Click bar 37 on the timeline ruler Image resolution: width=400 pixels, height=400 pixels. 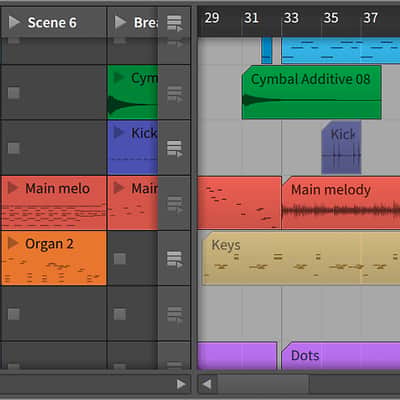pyautogui.click(x=370, y=18)
